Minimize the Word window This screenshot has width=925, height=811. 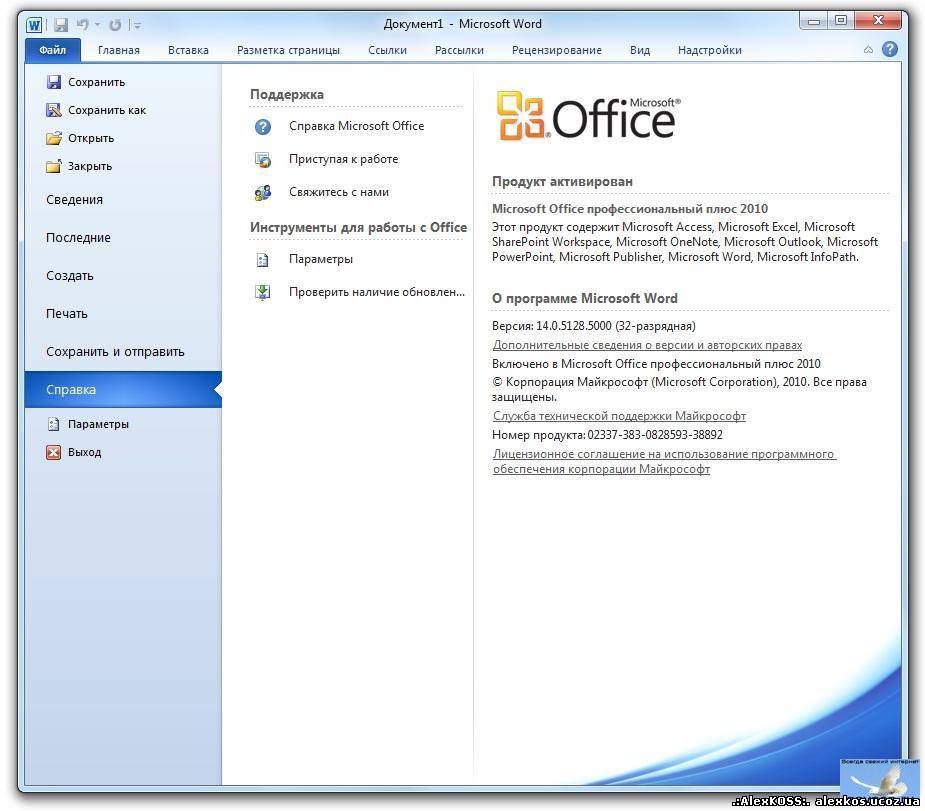(814, 21)
